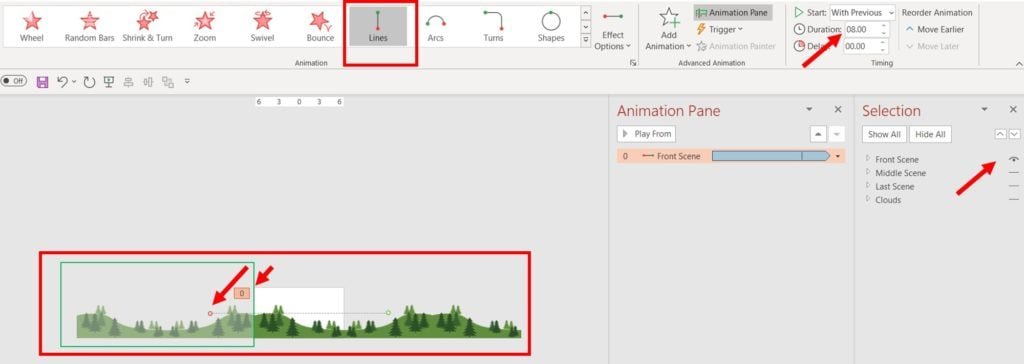The width and height of the screenshot is (1024, 364).
Task: Click the Duration input field
Action: [861, 29]
